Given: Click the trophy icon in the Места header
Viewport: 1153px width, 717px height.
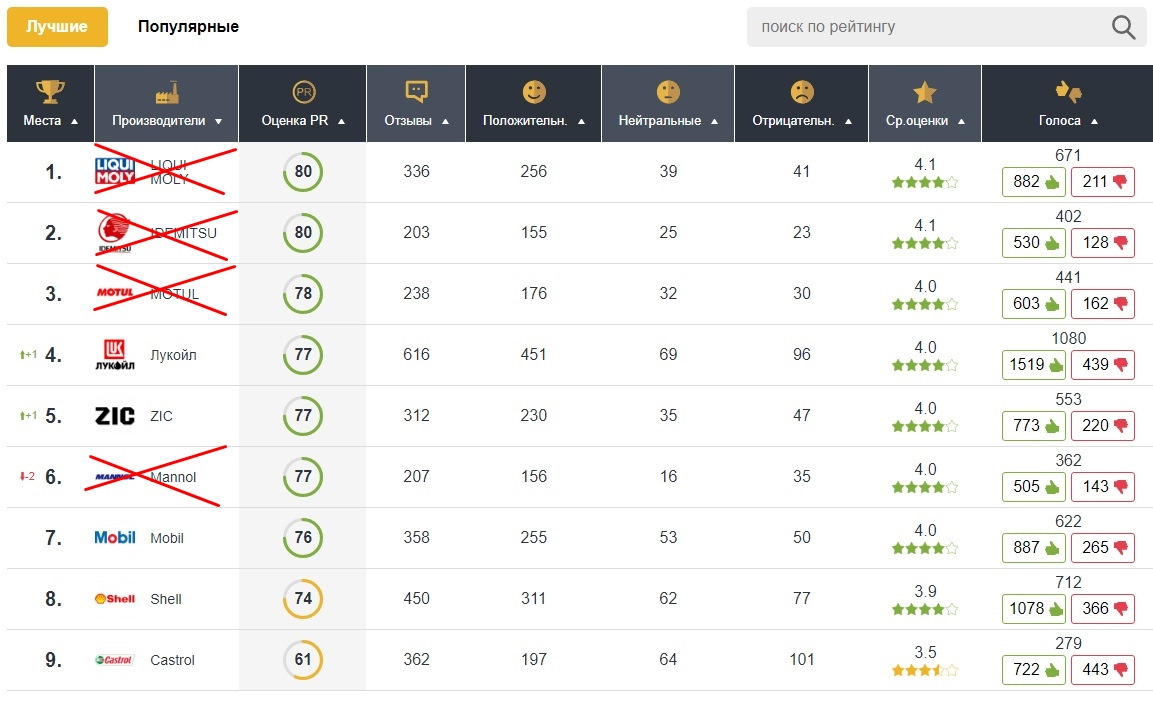Looking at the screenshot, I should (49, 92).
